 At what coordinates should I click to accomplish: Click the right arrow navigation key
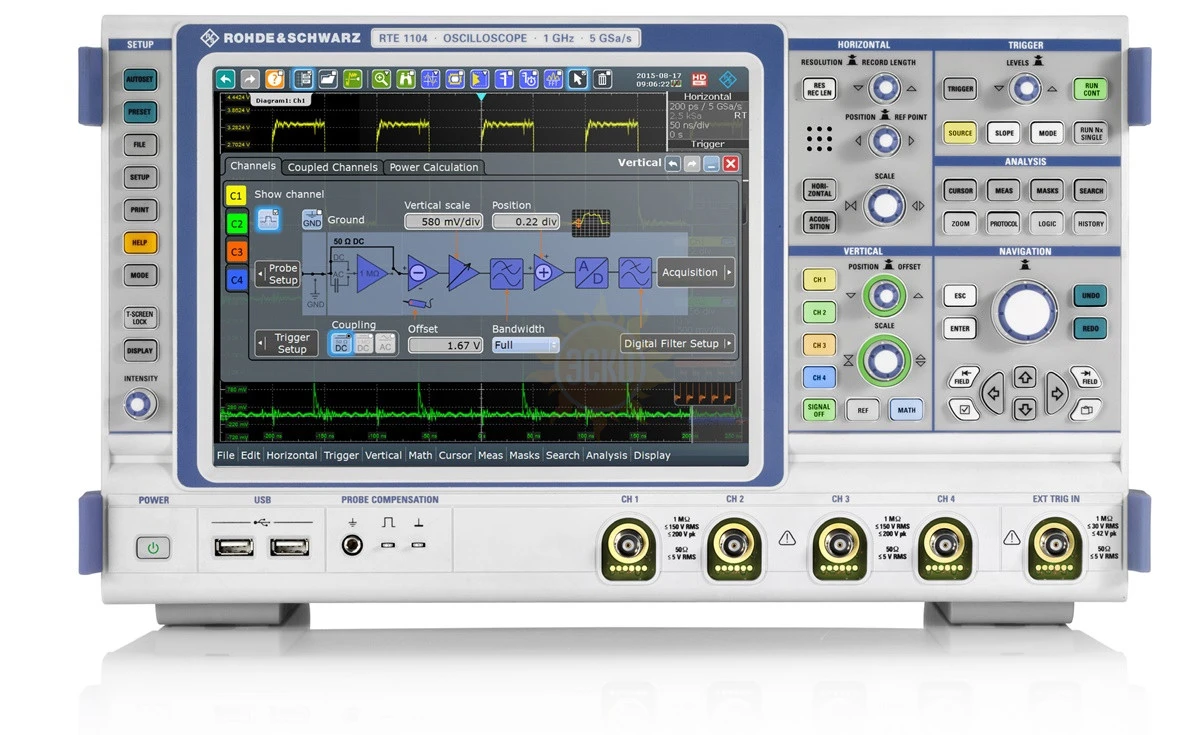pos(1057,394)
